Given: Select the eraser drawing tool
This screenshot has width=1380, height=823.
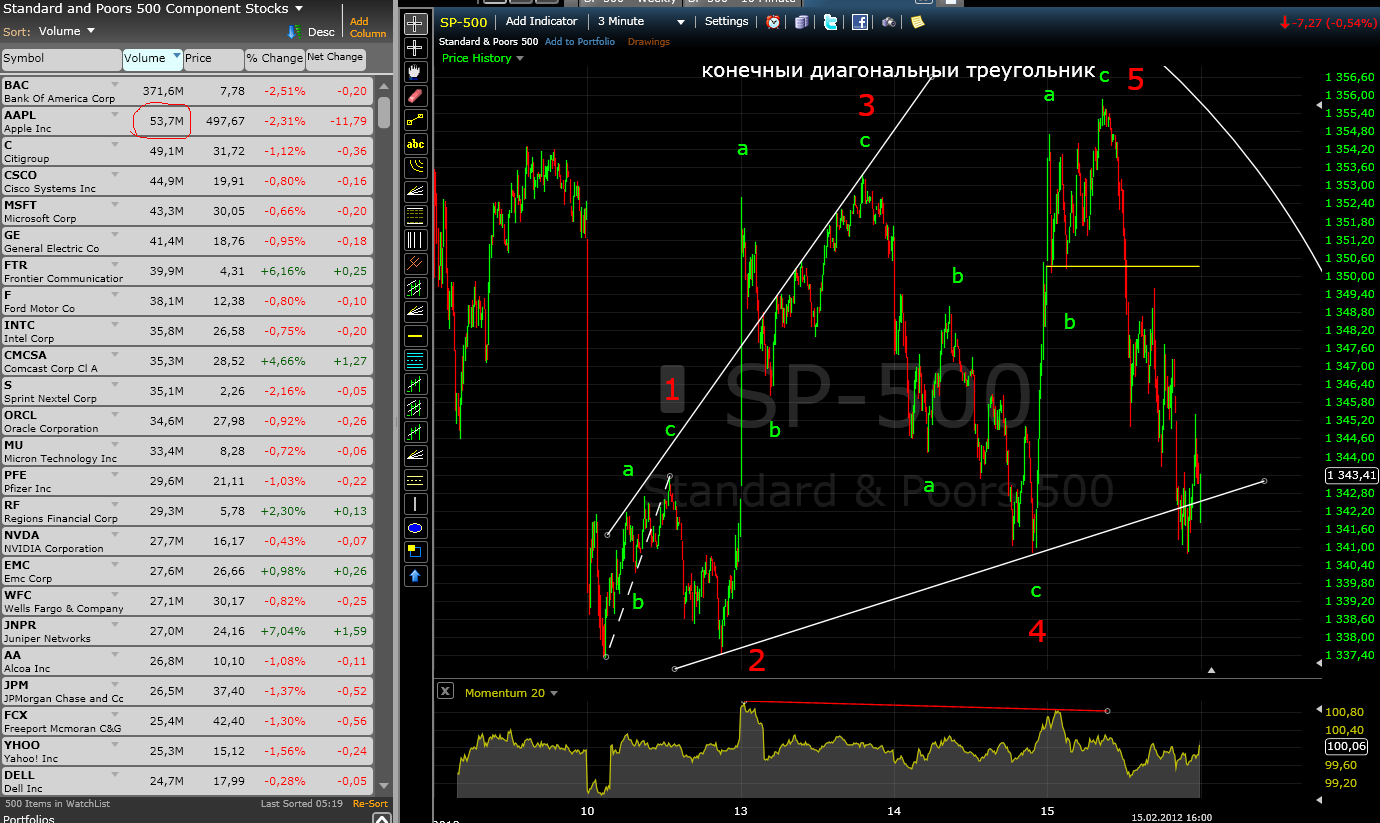Looking at the screenshot, I should (x=416, y=95).
